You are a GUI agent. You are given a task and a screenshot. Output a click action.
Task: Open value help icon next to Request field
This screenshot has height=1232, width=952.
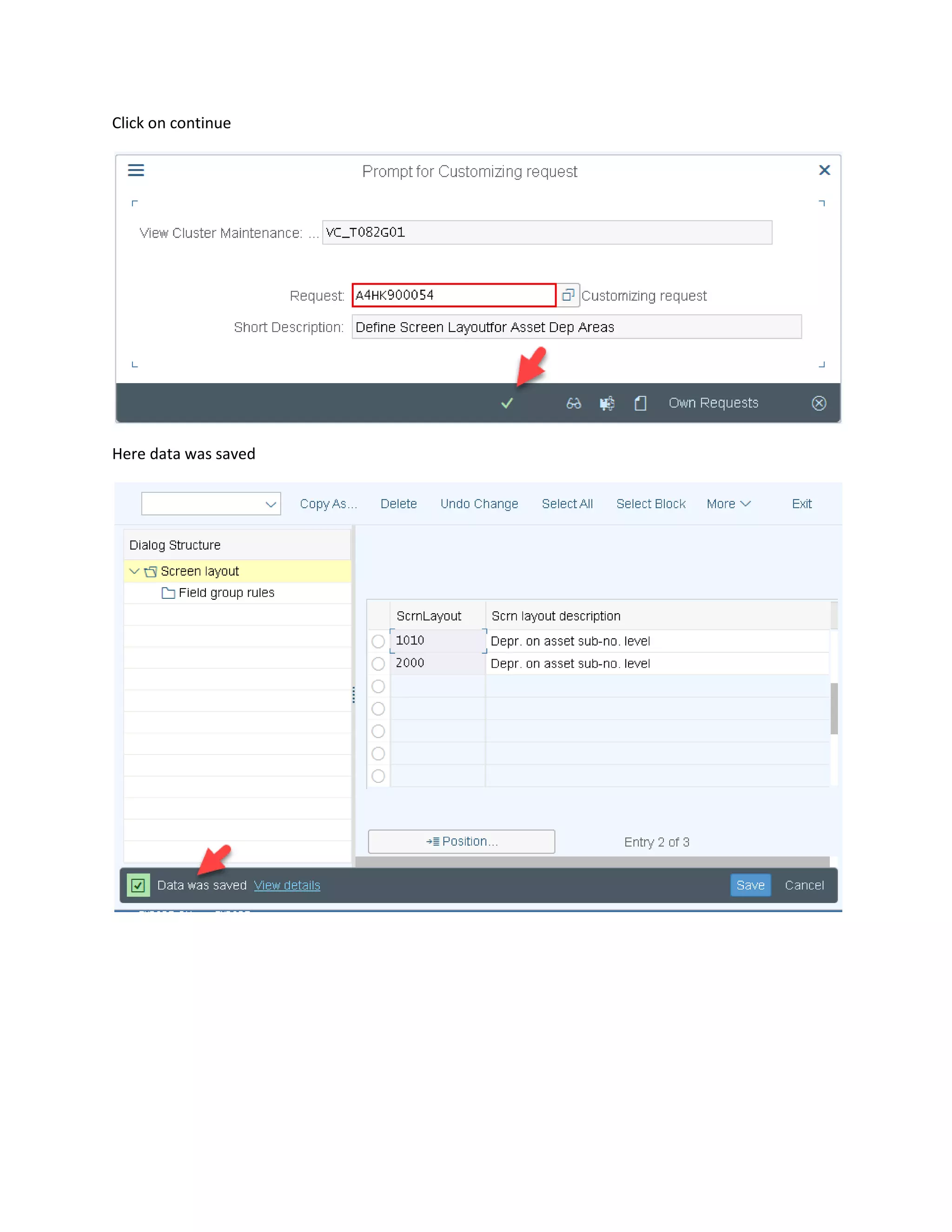click(568, 295)
